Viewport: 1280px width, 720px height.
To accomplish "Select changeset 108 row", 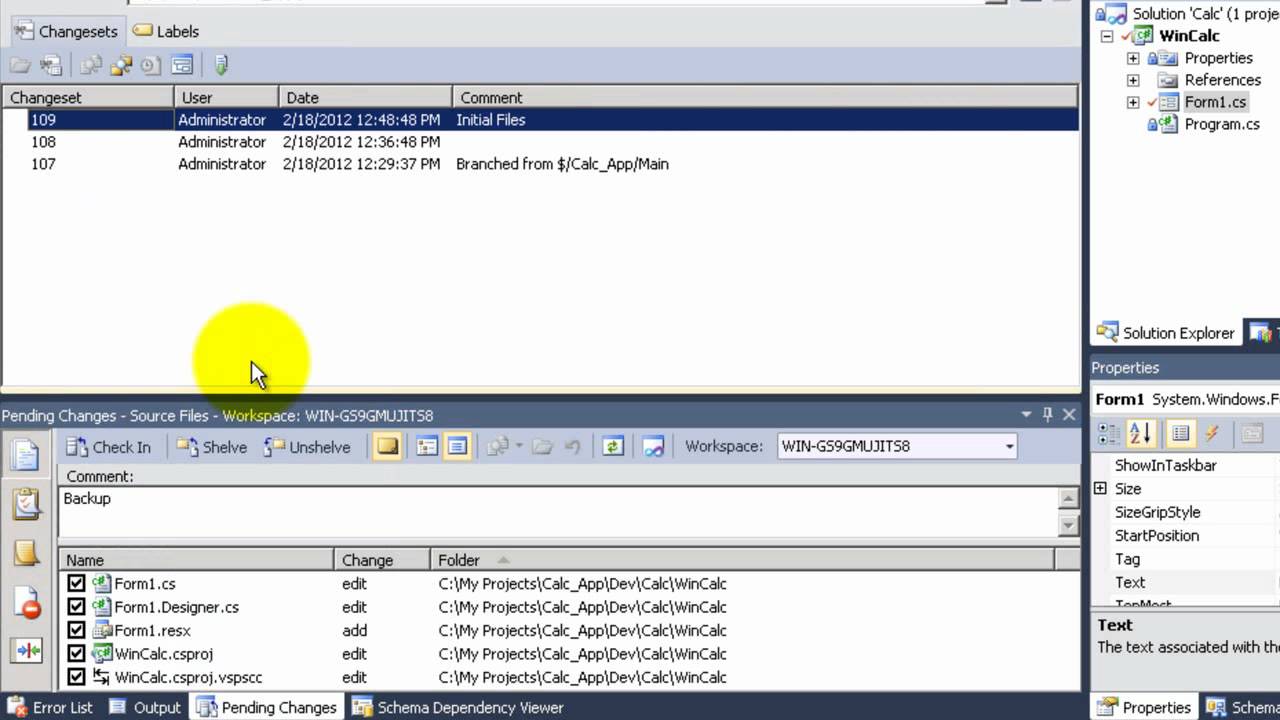I will click(540, 142).
